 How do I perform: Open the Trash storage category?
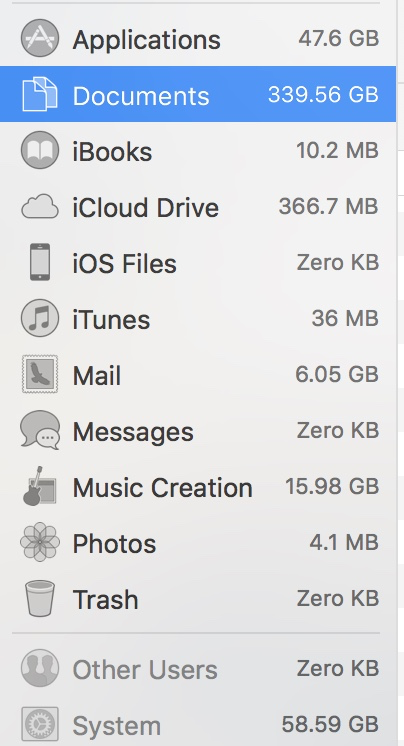point(198,599)
